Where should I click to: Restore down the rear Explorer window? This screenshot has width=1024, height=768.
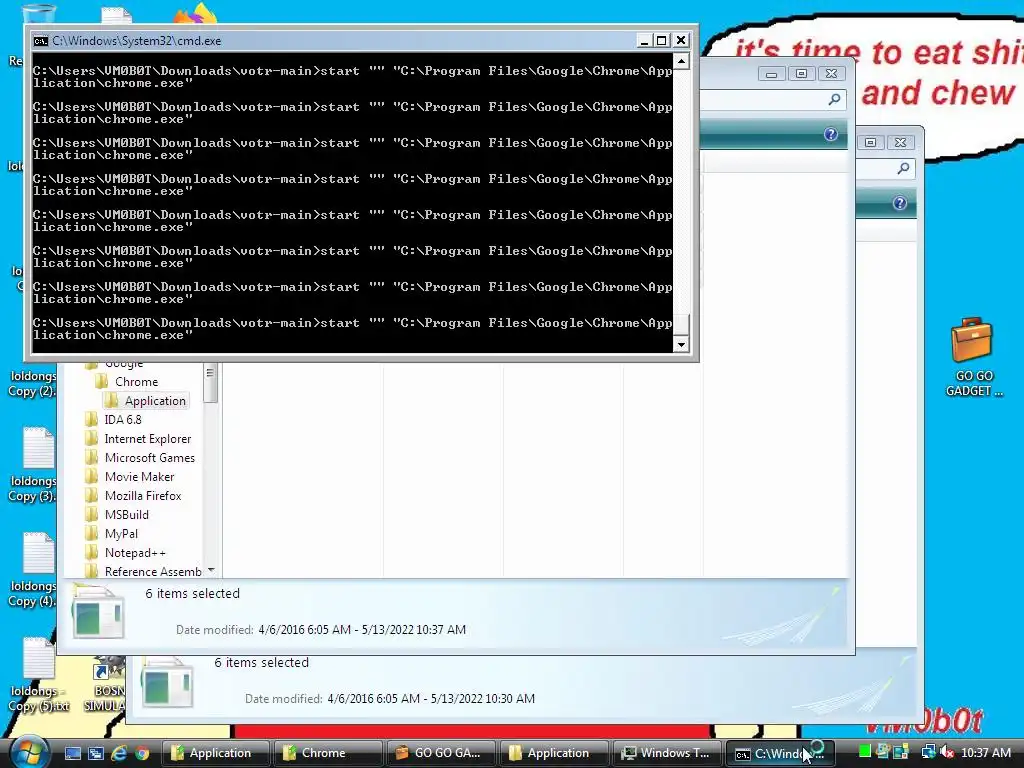(x=871, y=142)
